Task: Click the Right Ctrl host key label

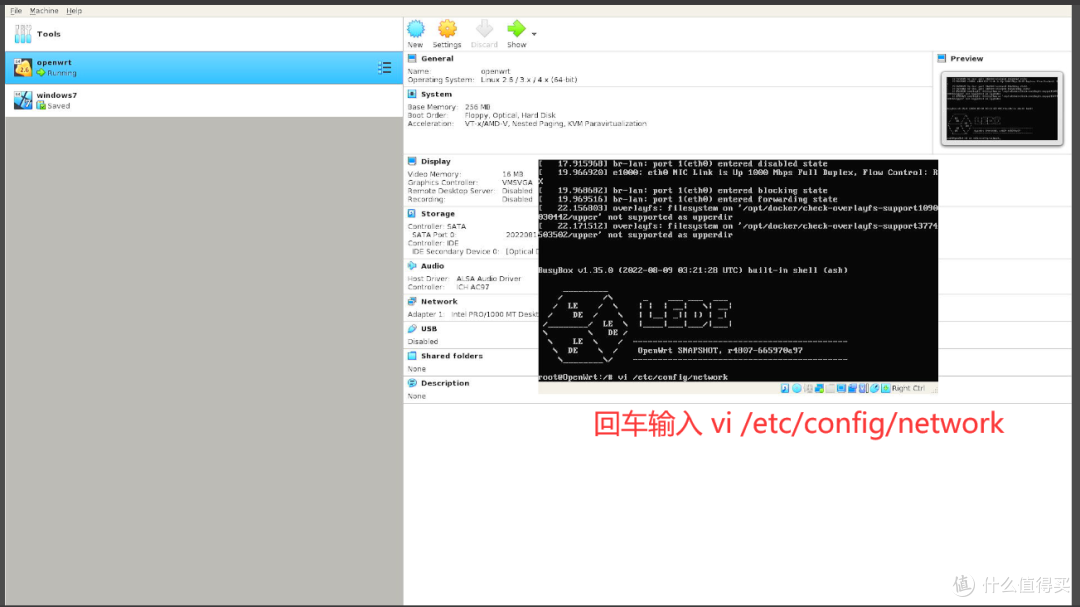Action: coord(908,389)
